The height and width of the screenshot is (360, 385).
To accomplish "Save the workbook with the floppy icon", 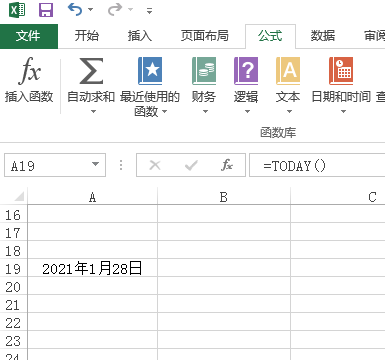I will point(46,10).
